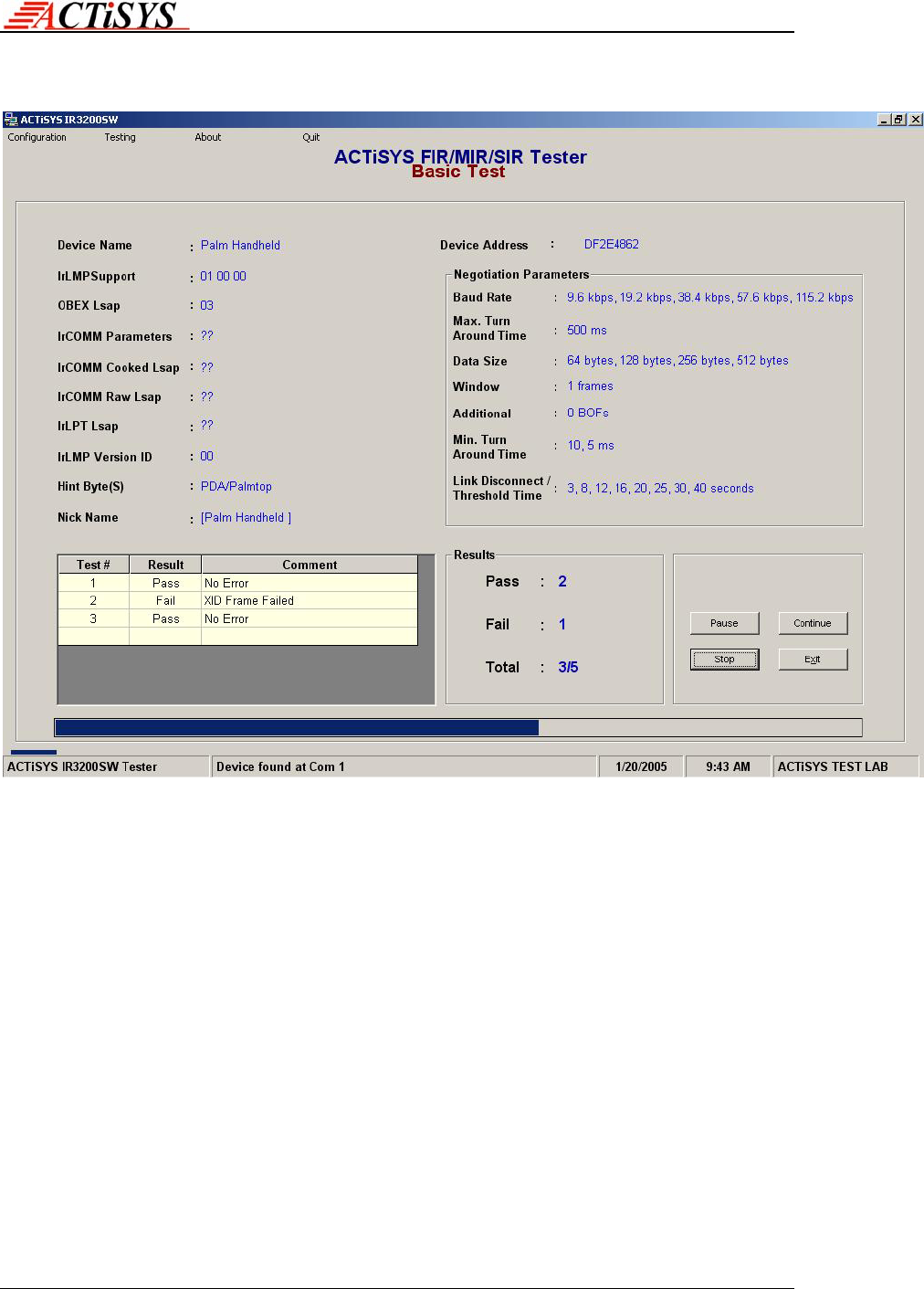
Task: Click the Pass count value 2
Action: [562, 581]
